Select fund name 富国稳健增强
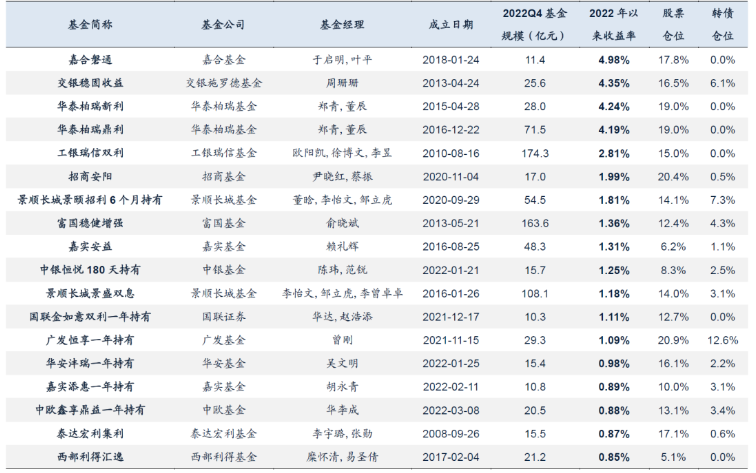The image size is (756, 473). 90,223
